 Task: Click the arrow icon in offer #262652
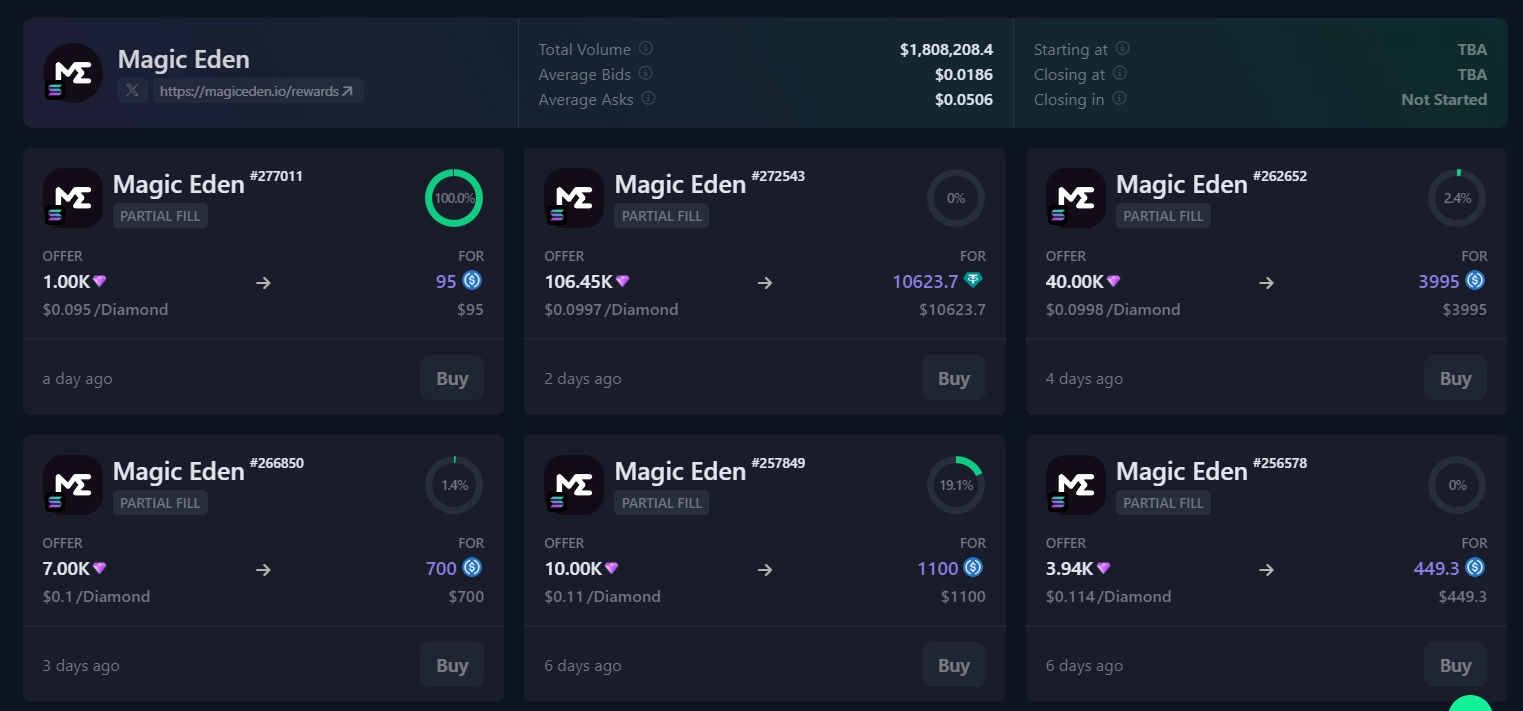1266,283
